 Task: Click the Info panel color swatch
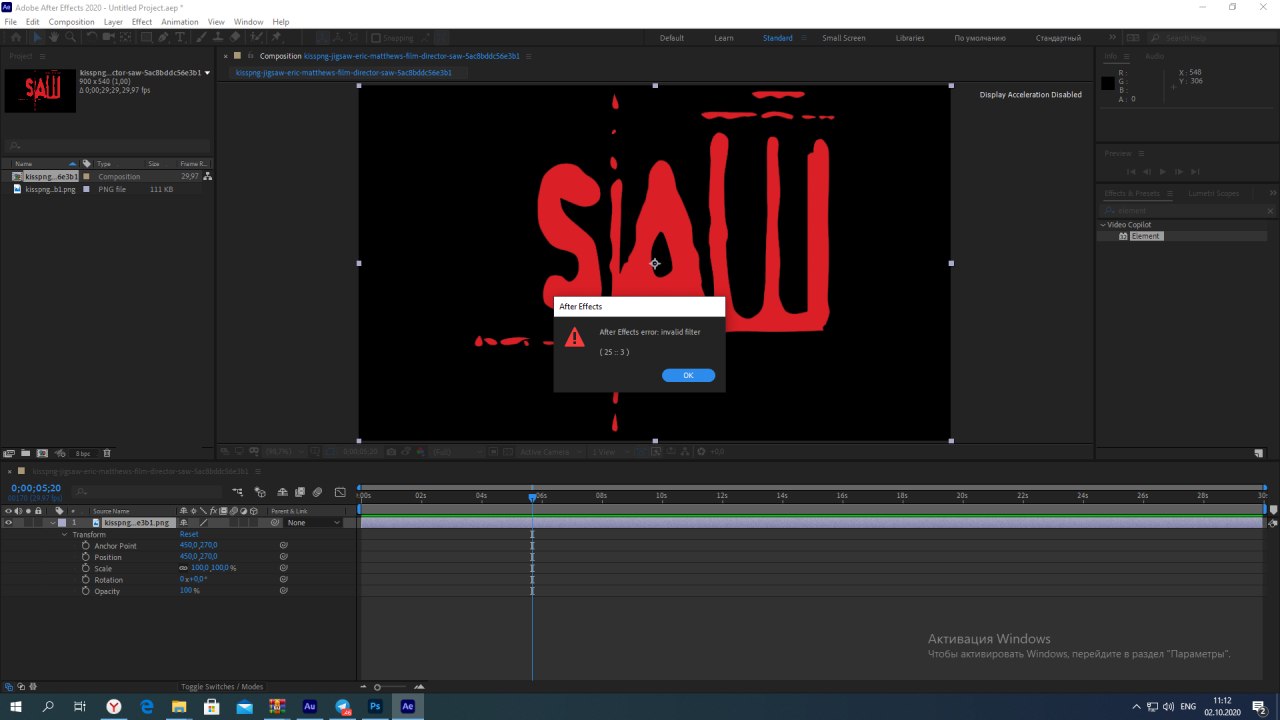coord(1108,83)
